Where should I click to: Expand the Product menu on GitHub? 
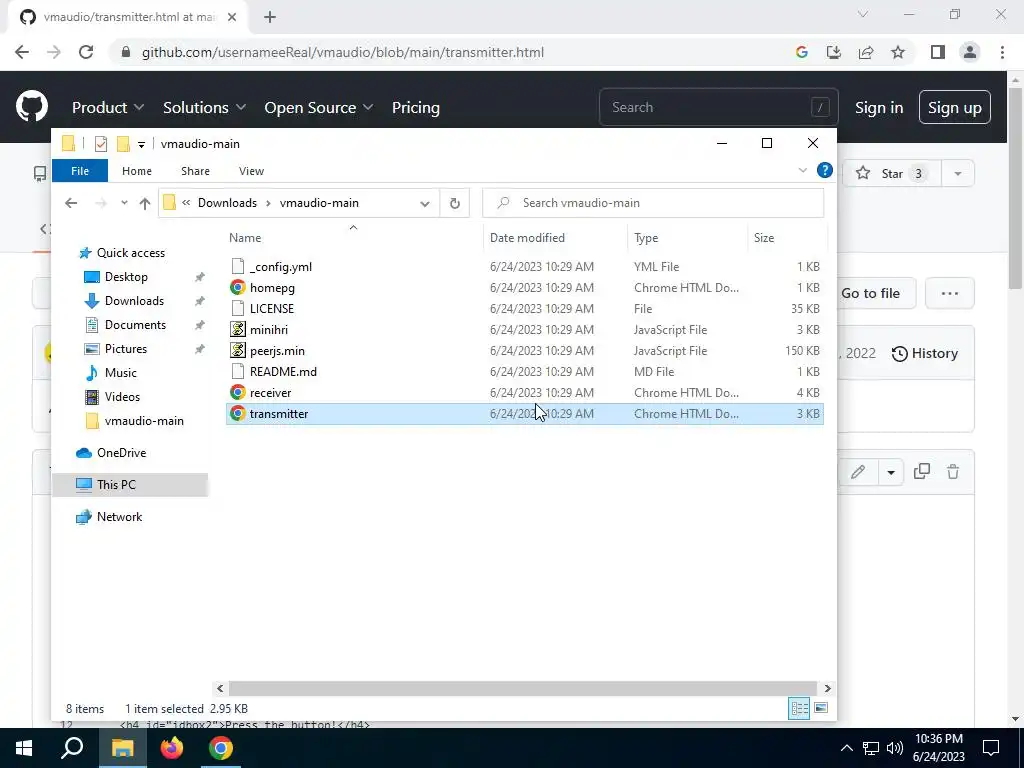(108, 107)
